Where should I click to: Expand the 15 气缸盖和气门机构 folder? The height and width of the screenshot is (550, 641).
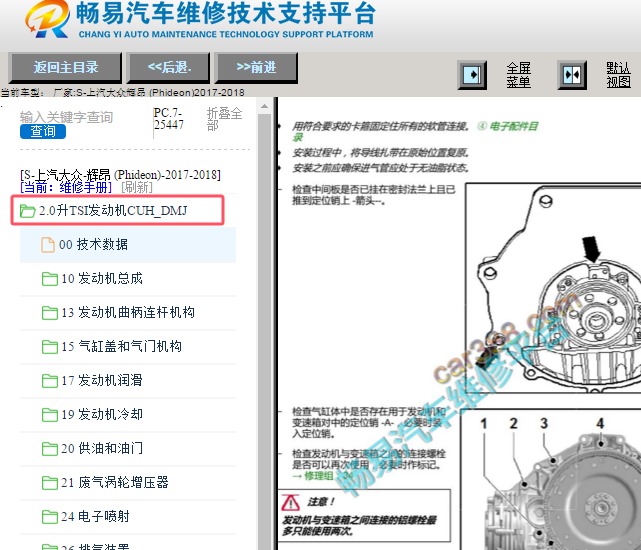128,346
